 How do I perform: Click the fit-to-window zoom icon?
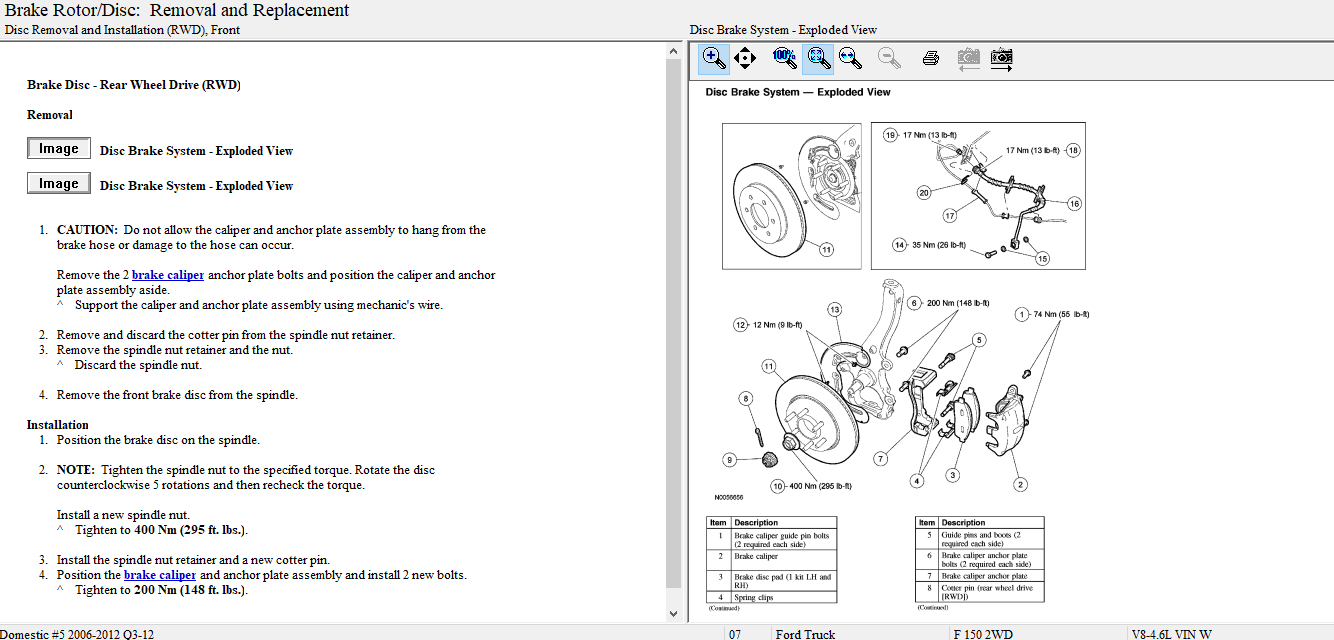(x=818, y=58)
